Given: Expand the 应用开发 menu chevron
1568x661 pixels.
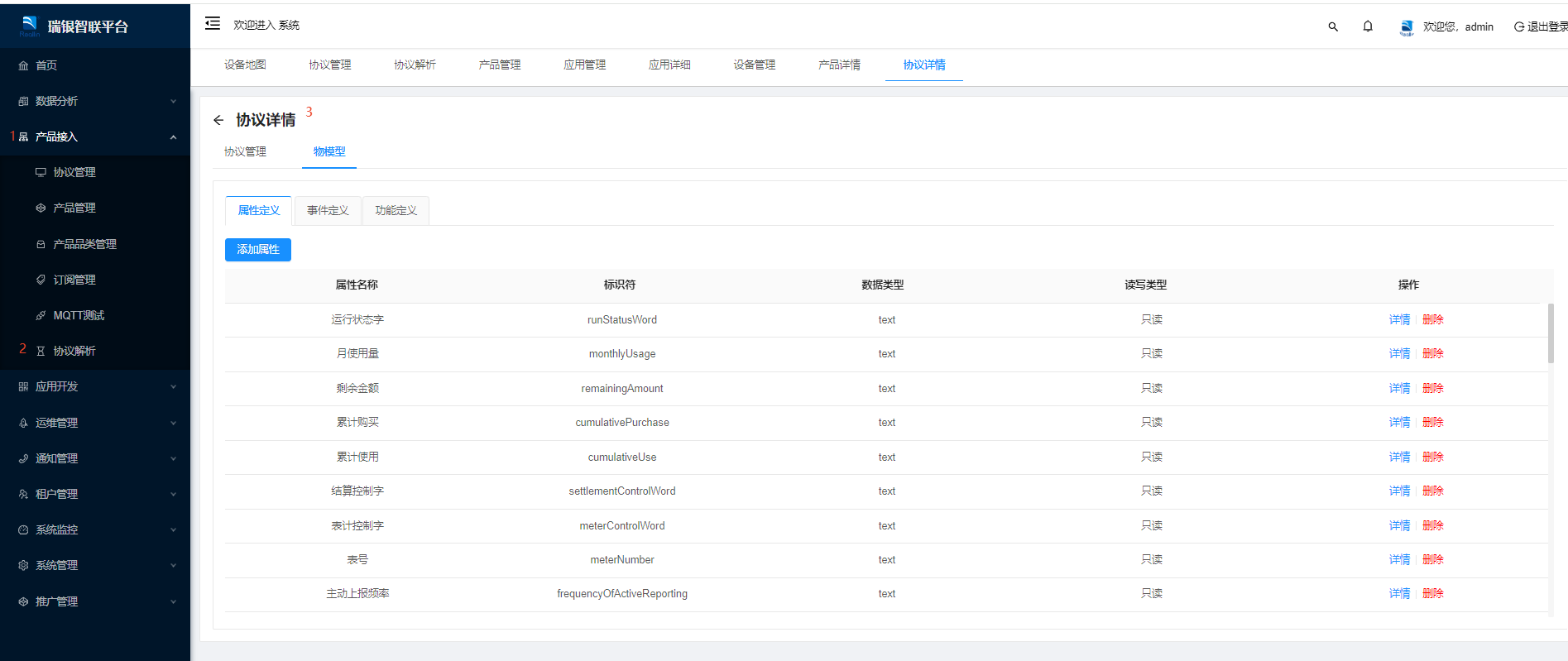Looking at the screenshot, I should 173,386.
